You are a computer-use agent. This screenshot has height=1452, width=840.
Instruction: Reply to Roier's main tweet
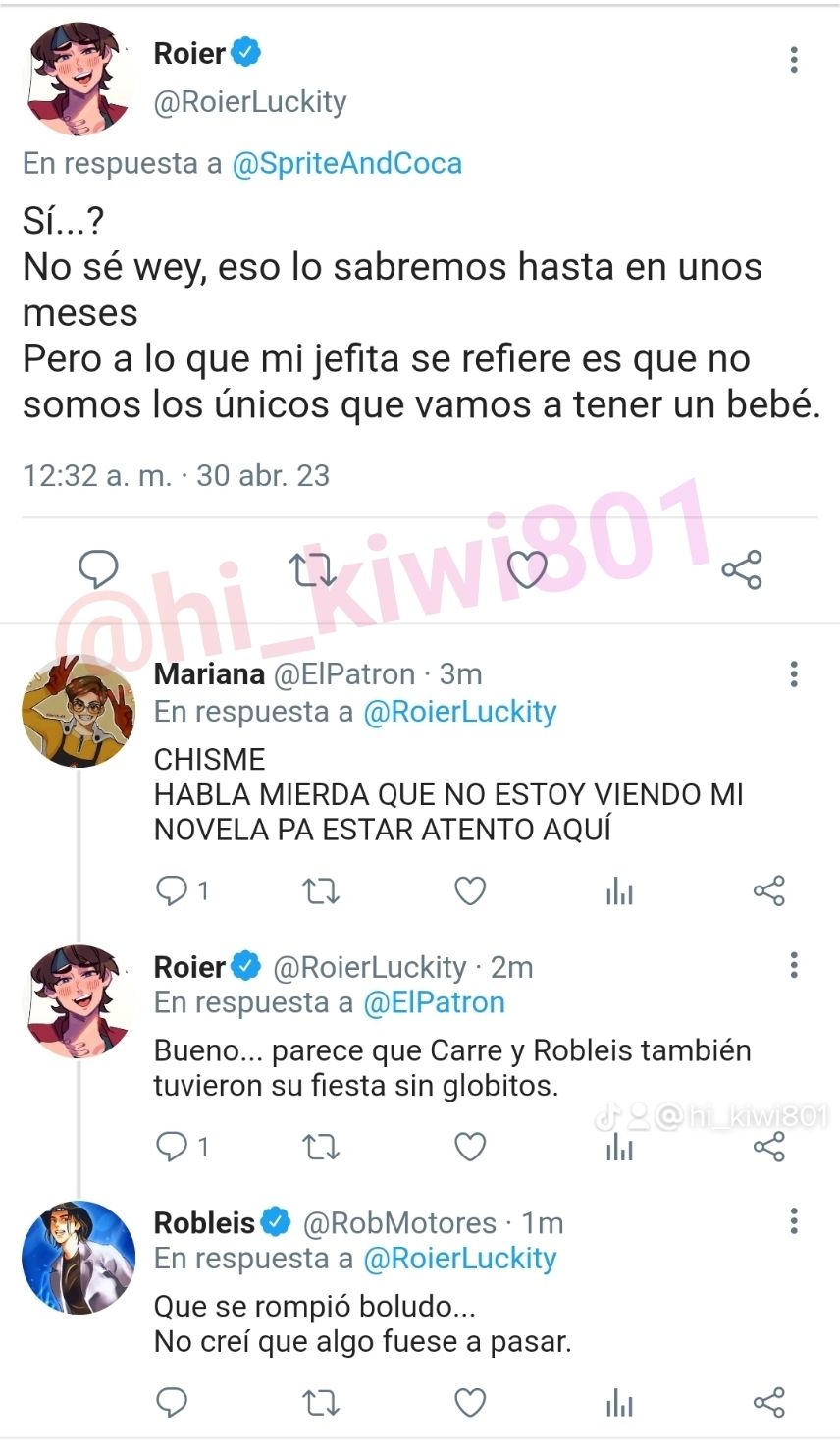[97, 569]
